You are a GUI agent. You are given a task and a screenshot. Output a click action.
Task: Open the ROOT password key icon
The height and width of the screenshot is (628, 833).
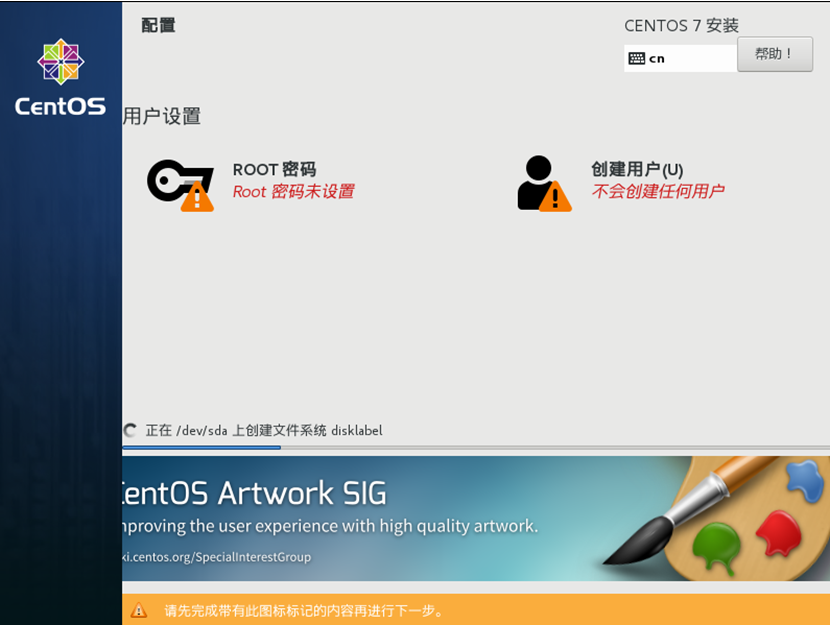click(181, 185)
